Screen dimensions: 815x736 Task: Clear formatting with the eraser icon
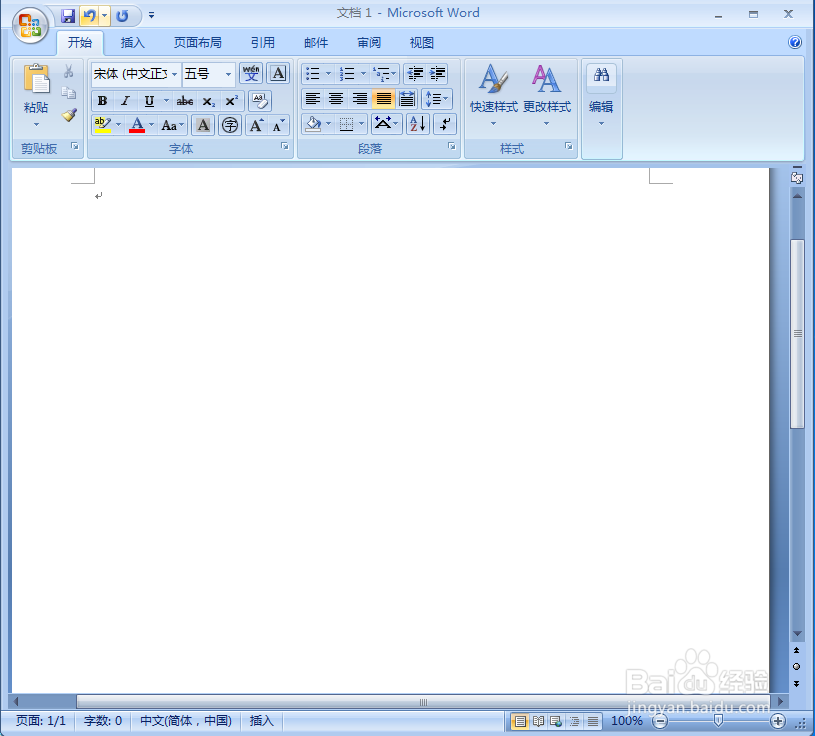pyautogui.click(x=260, y=100)
